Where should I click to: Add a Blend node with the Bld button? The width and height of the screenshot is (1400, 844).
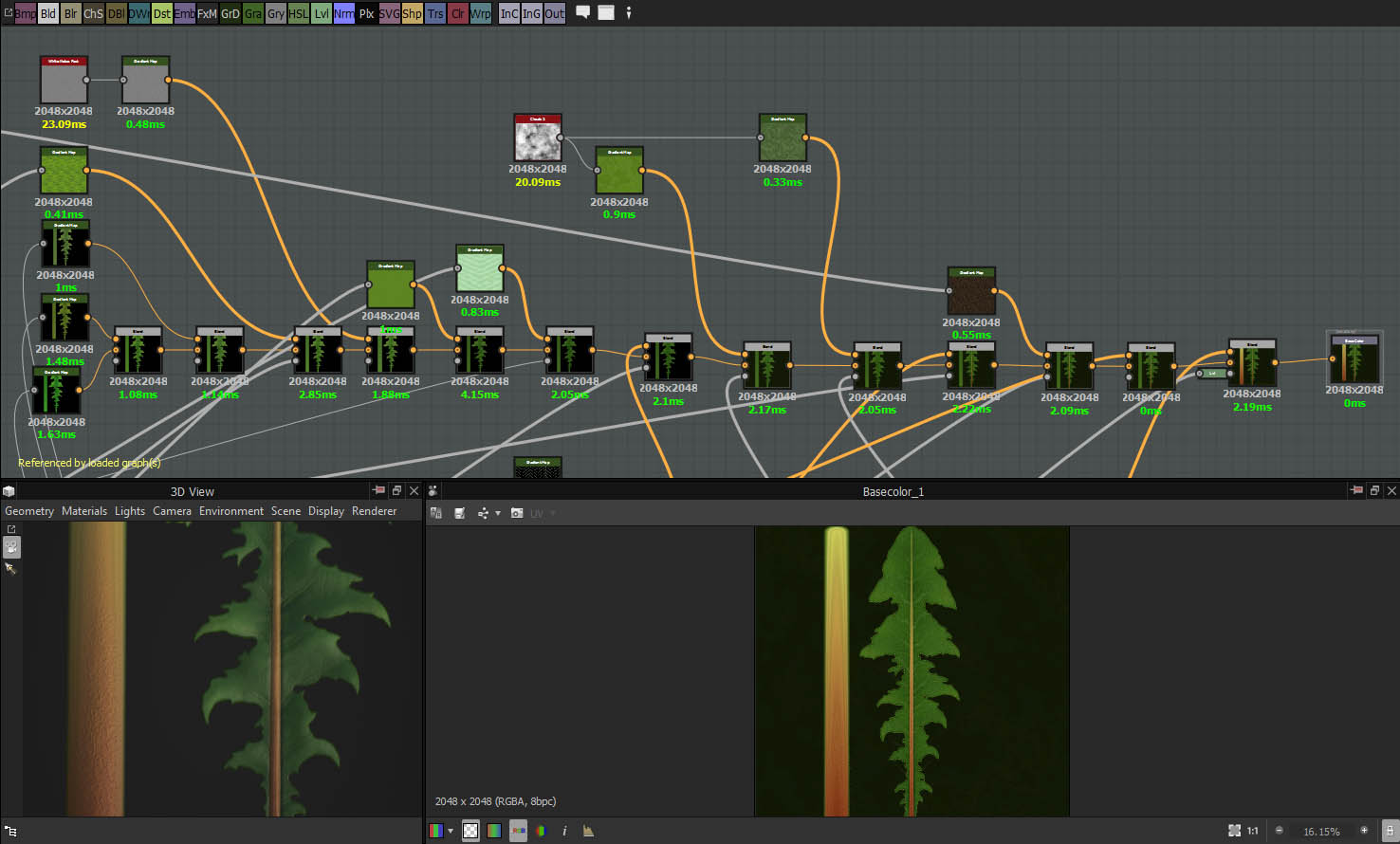(x=48, y=13)
